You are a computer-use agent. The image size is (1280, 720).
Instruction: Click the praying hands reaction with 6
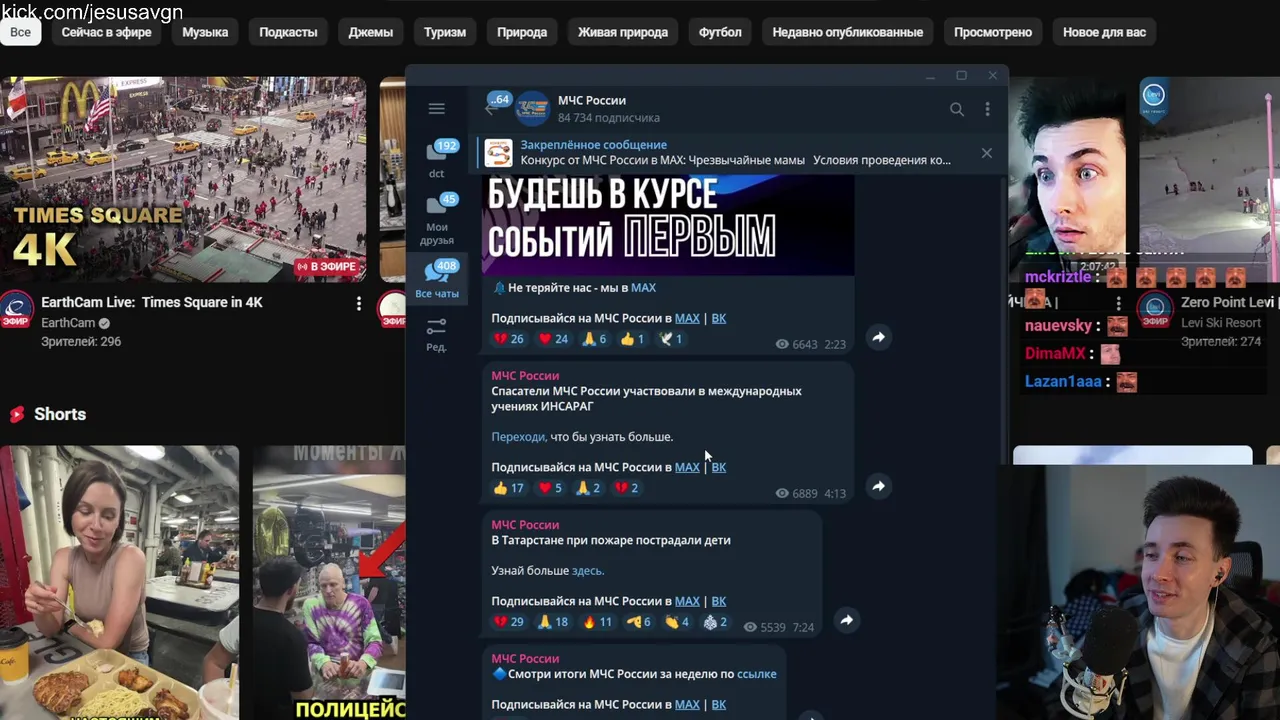[x=595, y=339]
